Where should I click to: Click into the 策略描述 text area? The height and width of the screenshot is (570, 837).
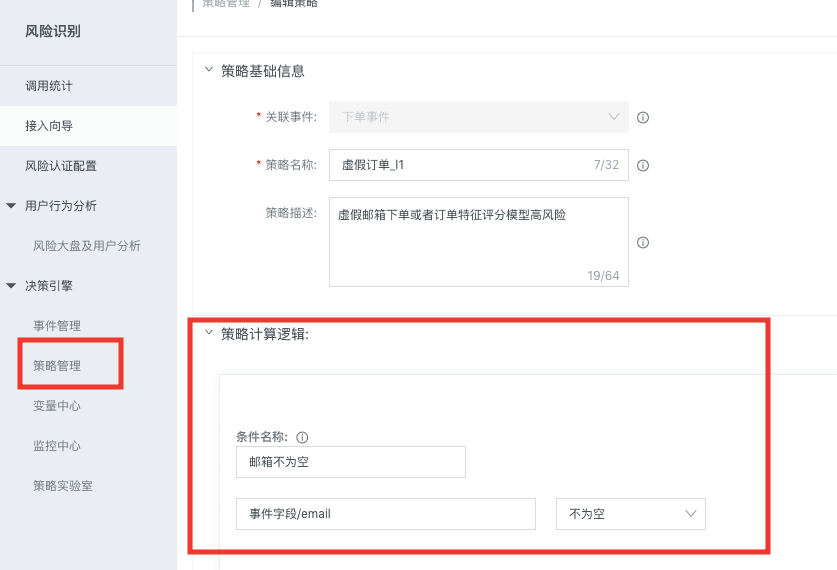pos(478,240)
